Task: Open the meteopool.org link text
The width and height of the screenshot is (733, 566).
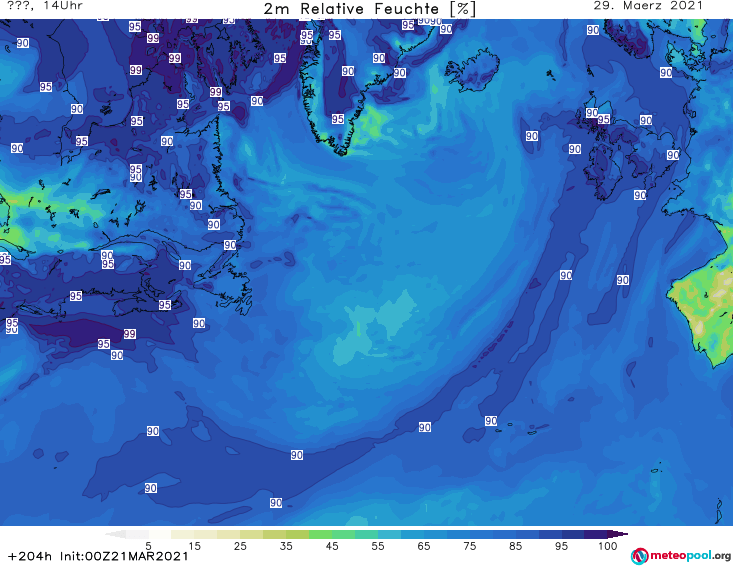Action: click(x=690, y=556)
